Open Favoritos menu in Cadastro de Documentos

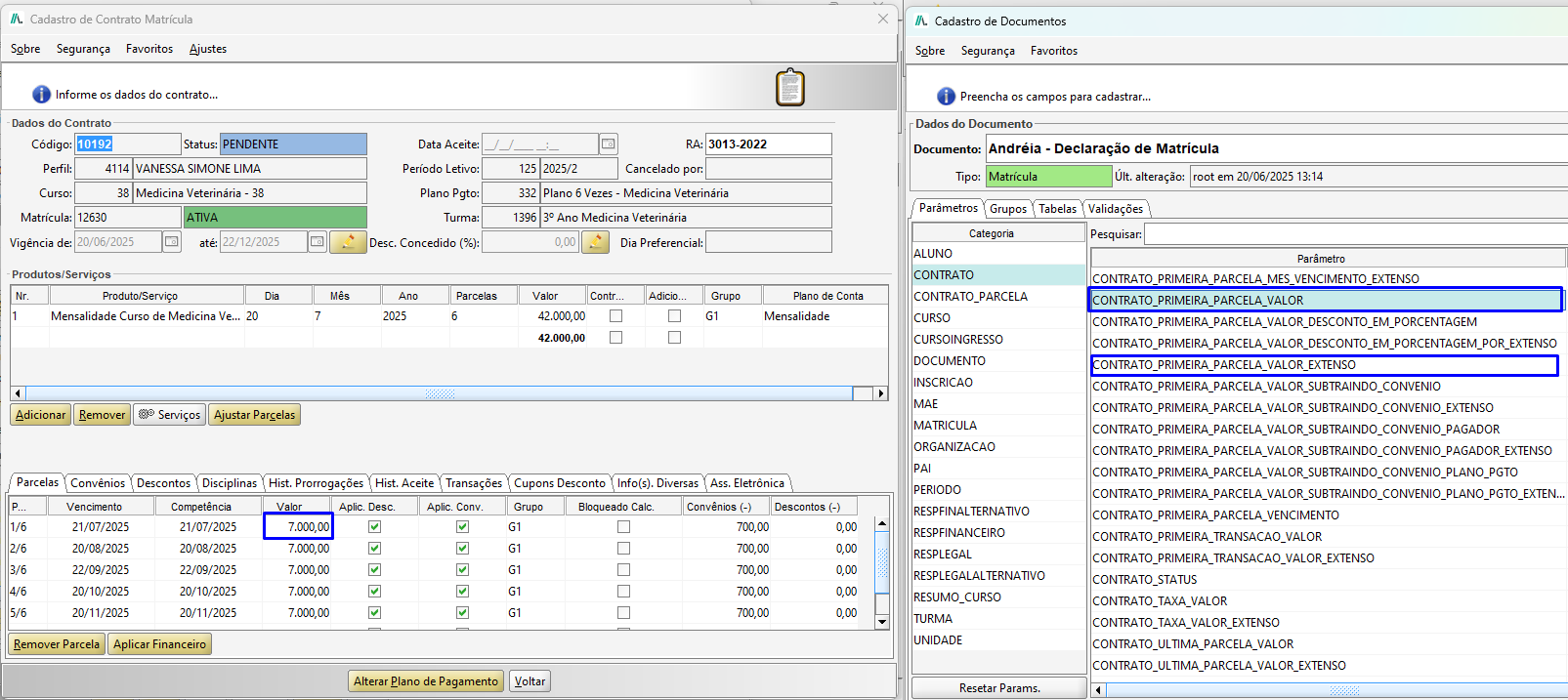[1054, 51]
